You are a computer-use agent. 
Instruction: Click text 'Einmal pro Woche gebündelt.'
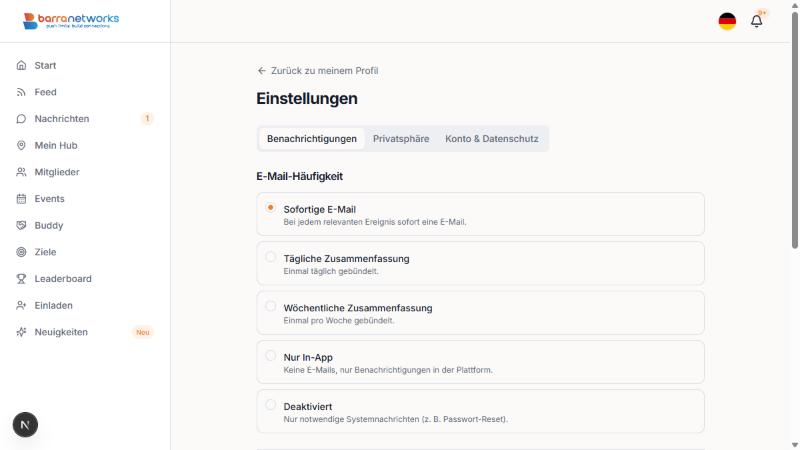[x=339, y=320]
